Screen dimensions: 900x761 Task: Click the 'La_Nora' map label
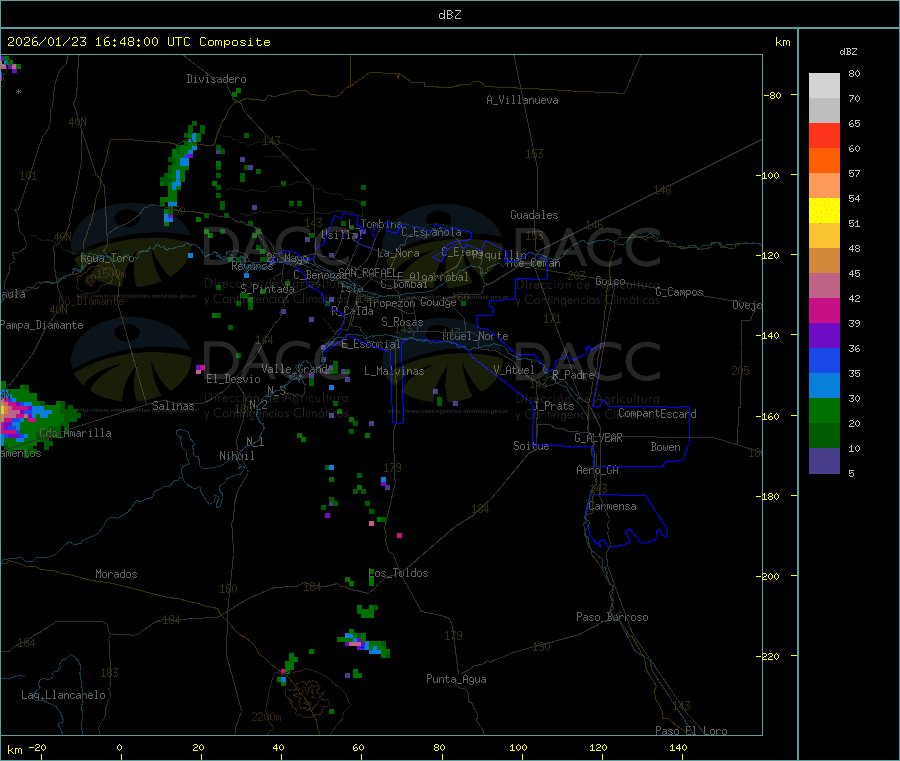click(x=398, y=253)
